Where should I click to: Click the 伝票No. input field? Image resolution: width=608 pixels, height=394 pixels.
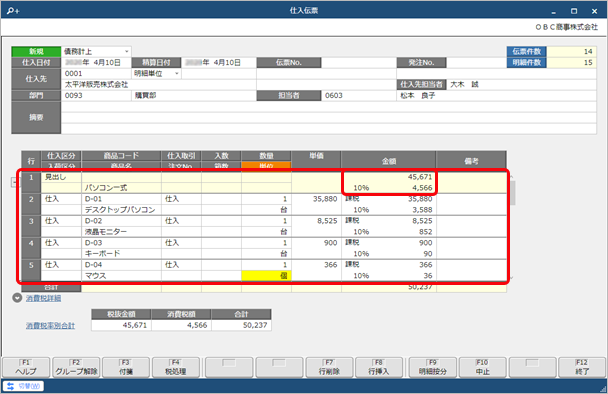pos(358,62)
